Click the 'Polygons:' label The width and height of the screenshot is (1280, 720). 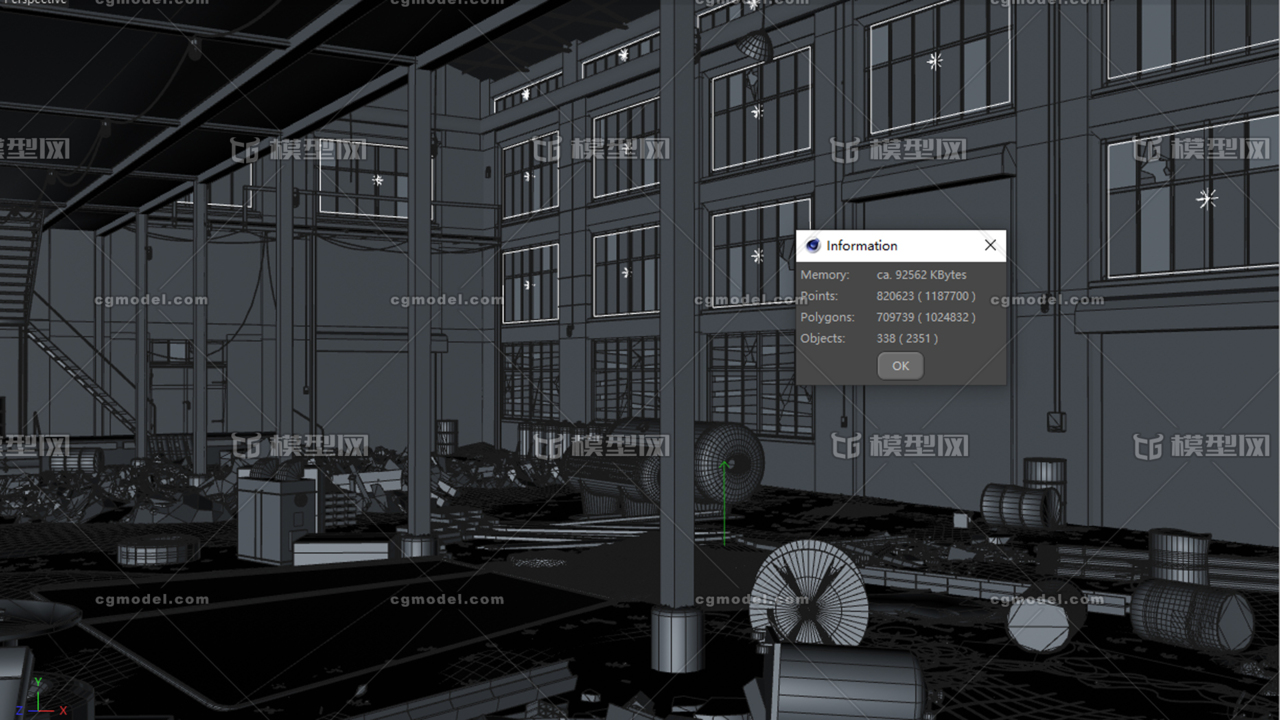coord(827,317)
